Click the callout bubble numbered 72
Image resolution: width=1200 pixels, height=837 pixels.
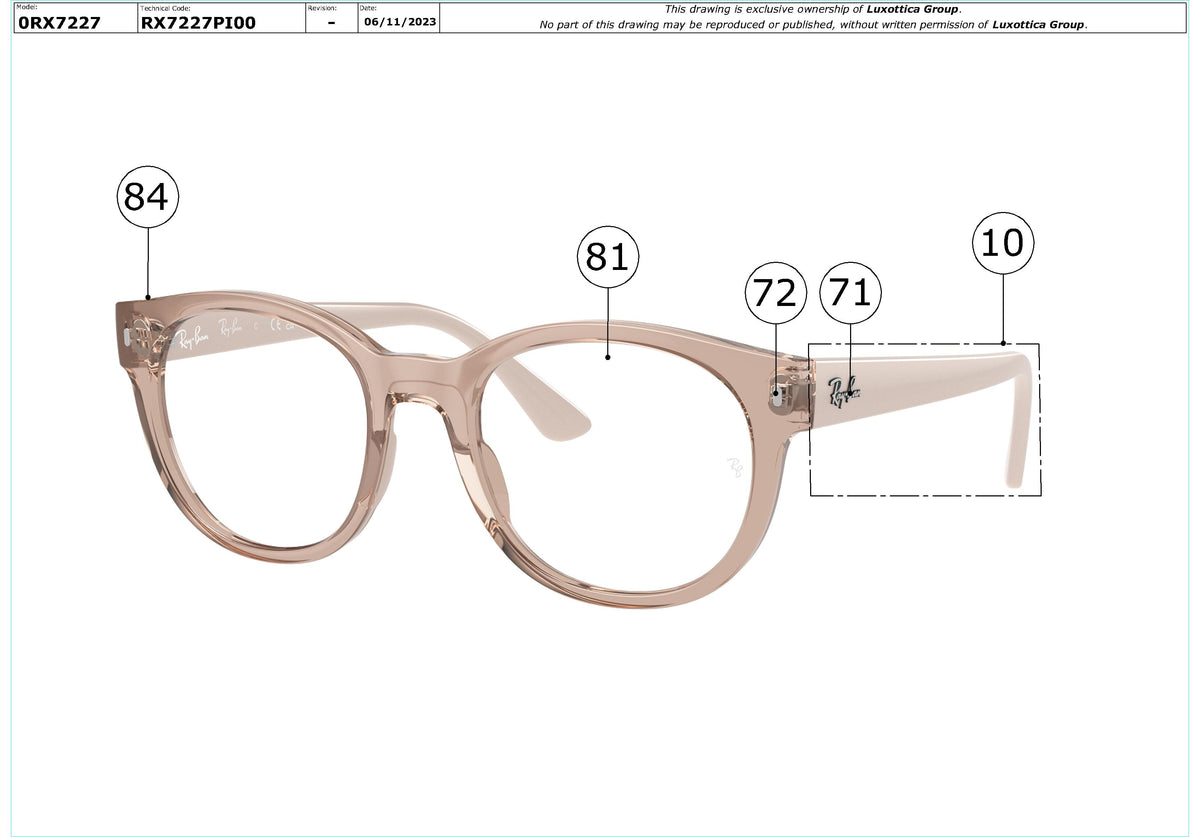tap(776, 293)
